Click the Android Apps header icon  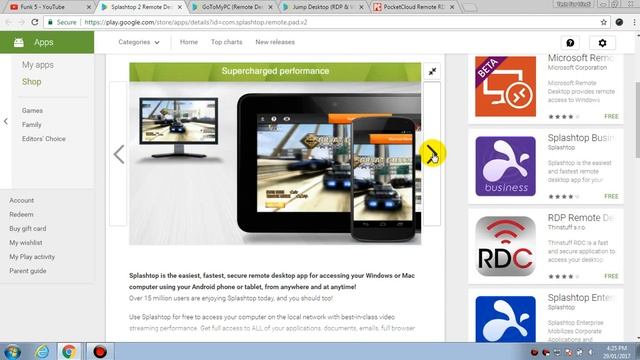click(x=19, y=42)
